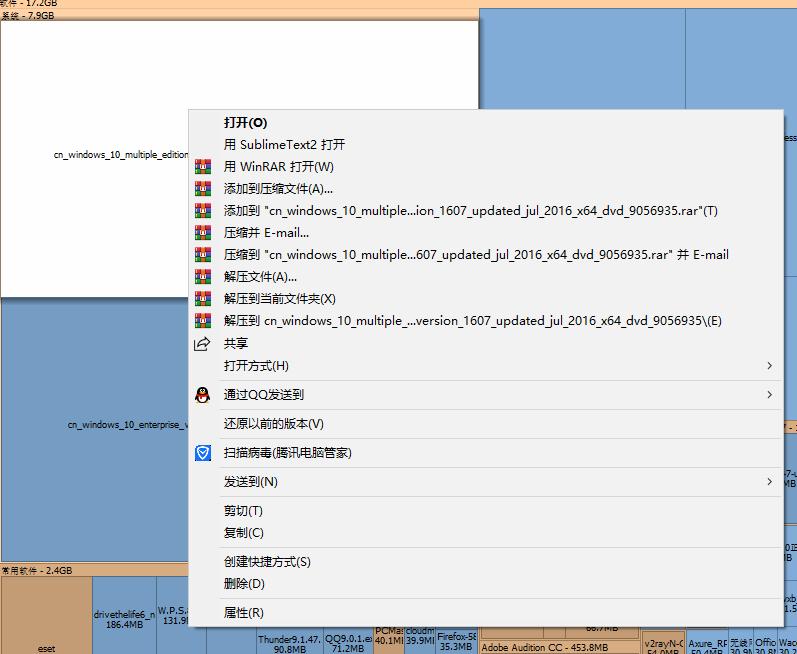Select the W.P.S. 131.9 block

(173, 615)
